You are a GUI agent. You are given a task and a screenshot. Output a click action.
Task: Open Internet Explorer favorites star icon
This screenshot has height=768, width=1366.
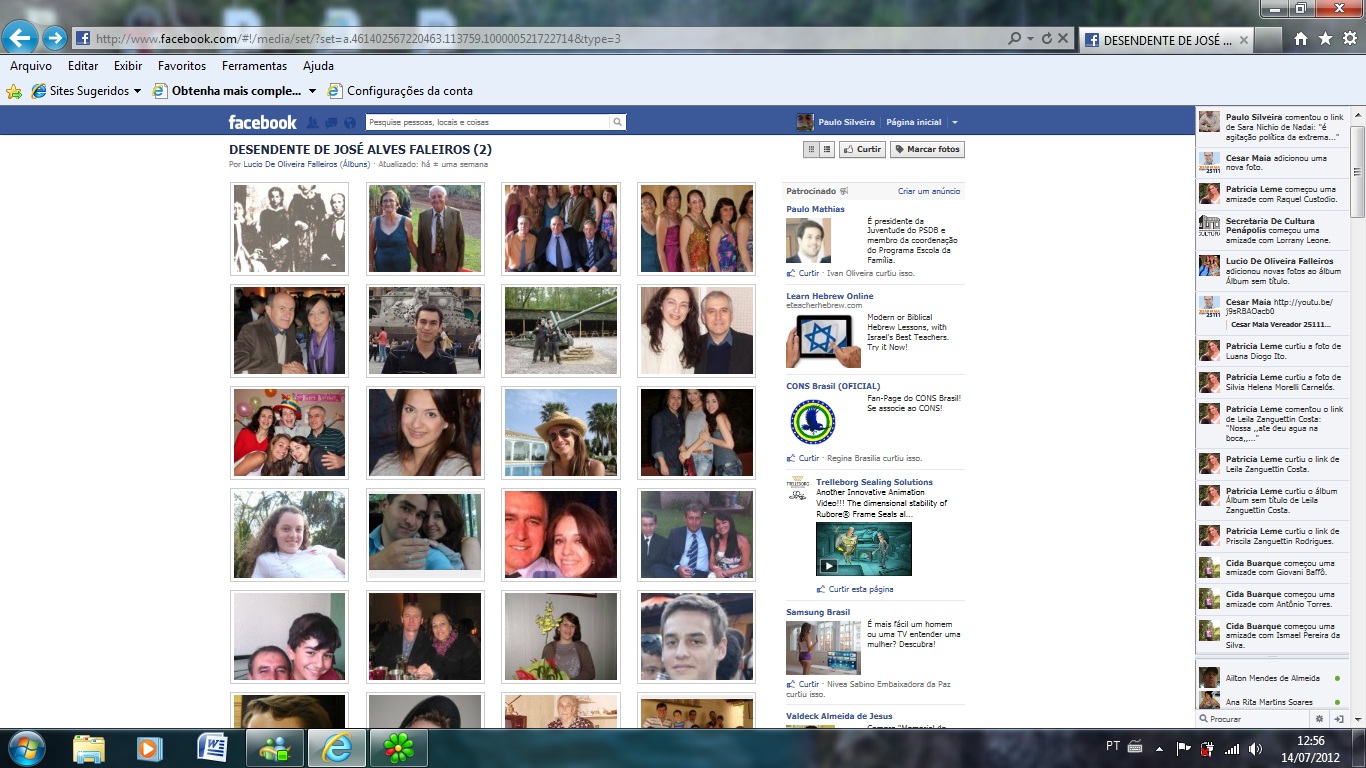pyautogui.click(x=1325, y=39)
